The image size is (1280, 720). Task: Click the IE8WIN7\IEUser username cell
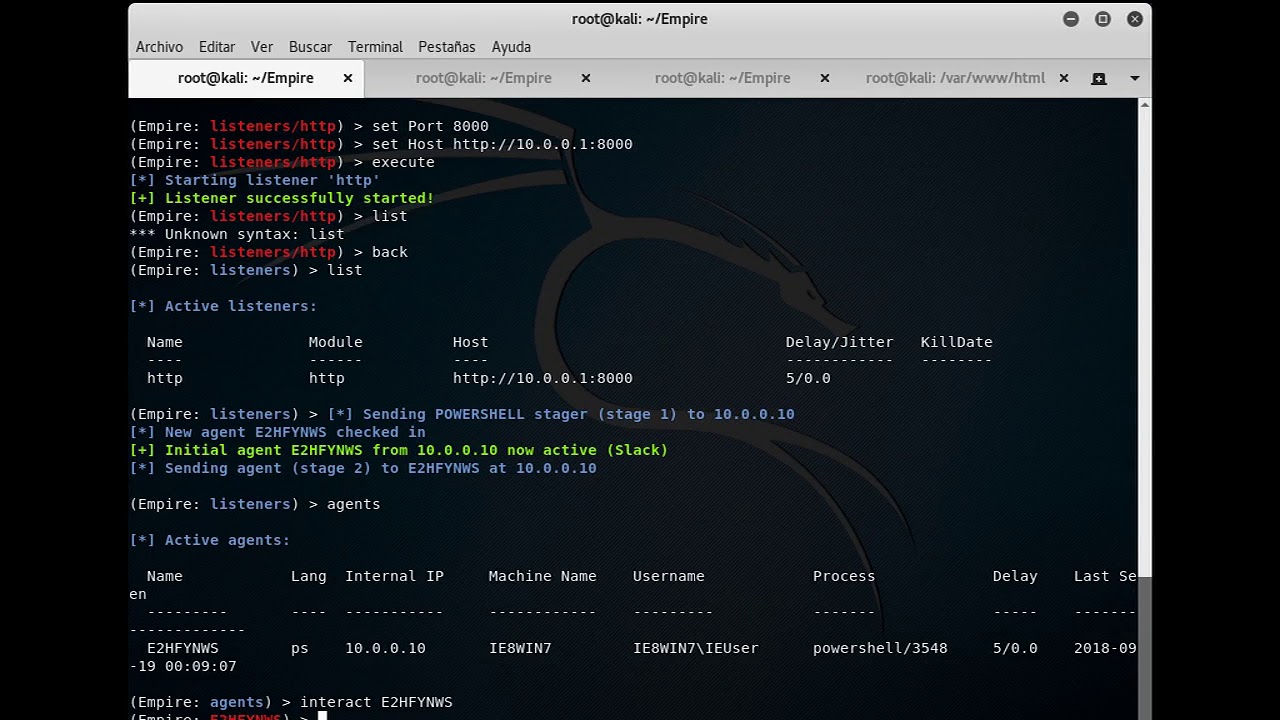(x=696, y=648)
